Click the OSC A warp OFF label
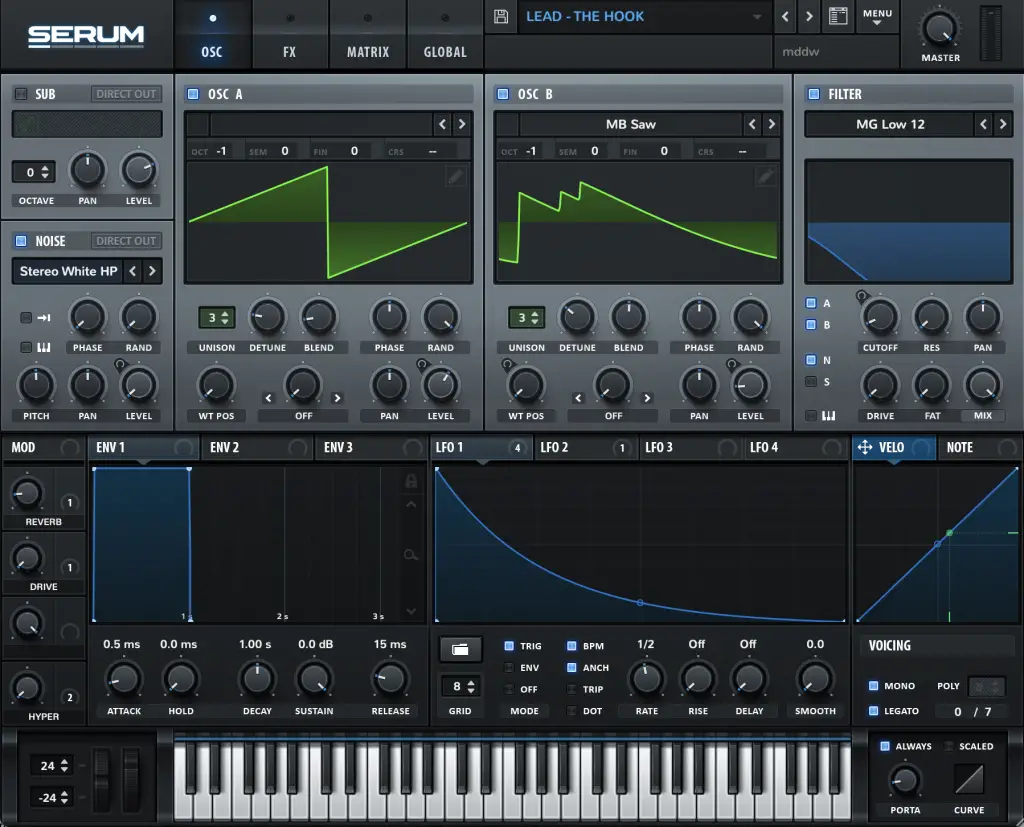1024x827 pixels. pos(304,415)
